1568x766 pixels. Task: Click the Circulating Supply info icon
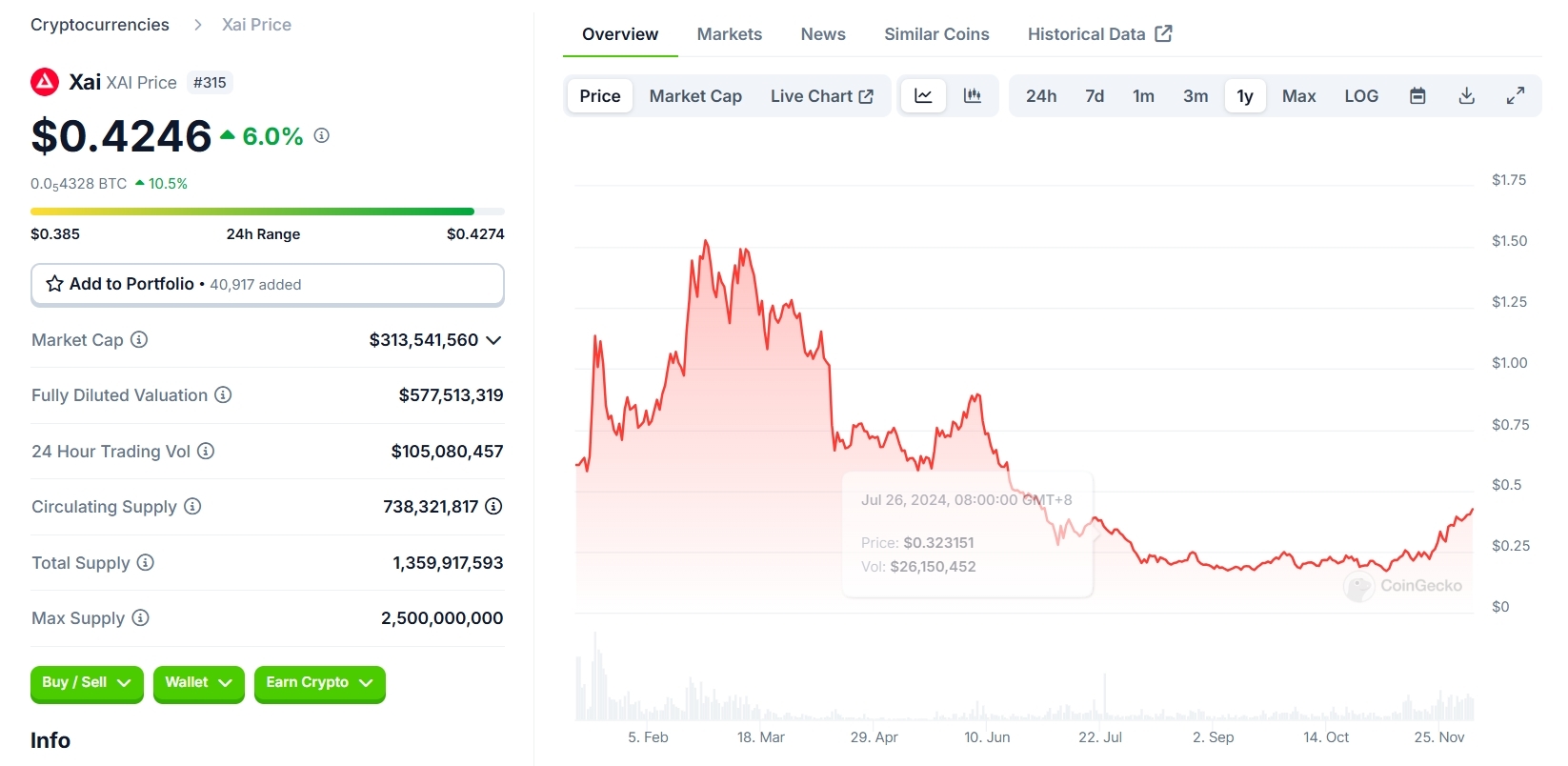[x=192, y=507]
